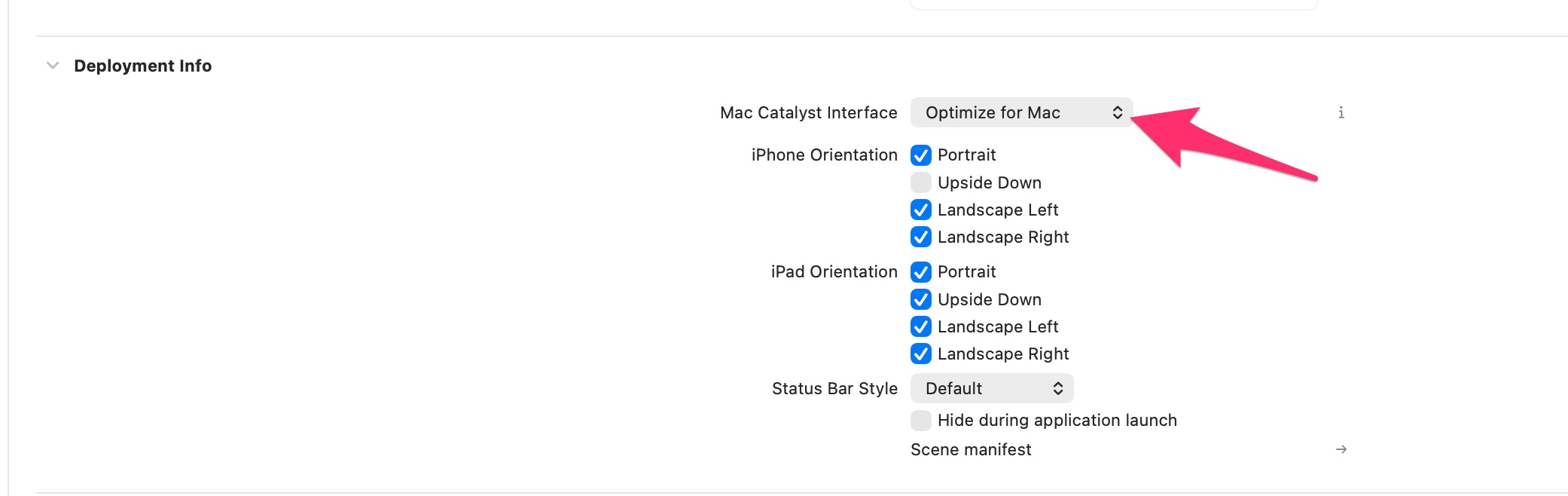Open the Status Bar Style dropdown

(991, 388)
